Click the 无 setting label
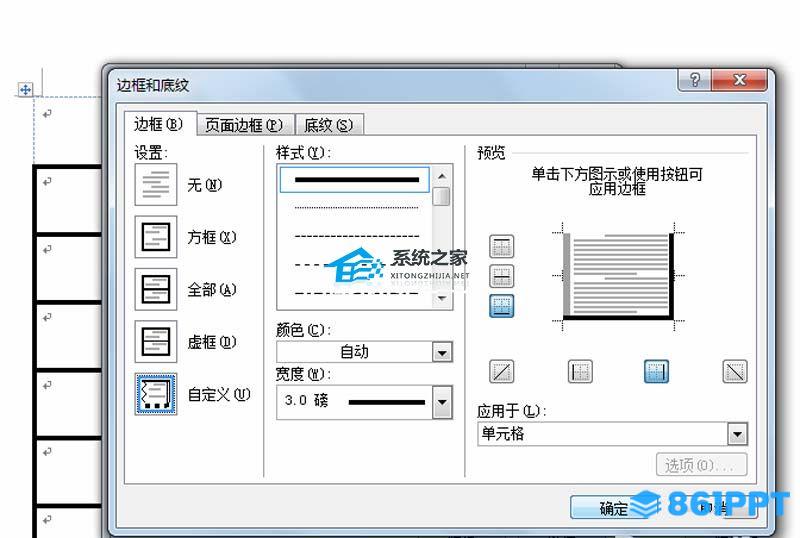Viewport: 800px width, 538px height. [x=205, y=185]
